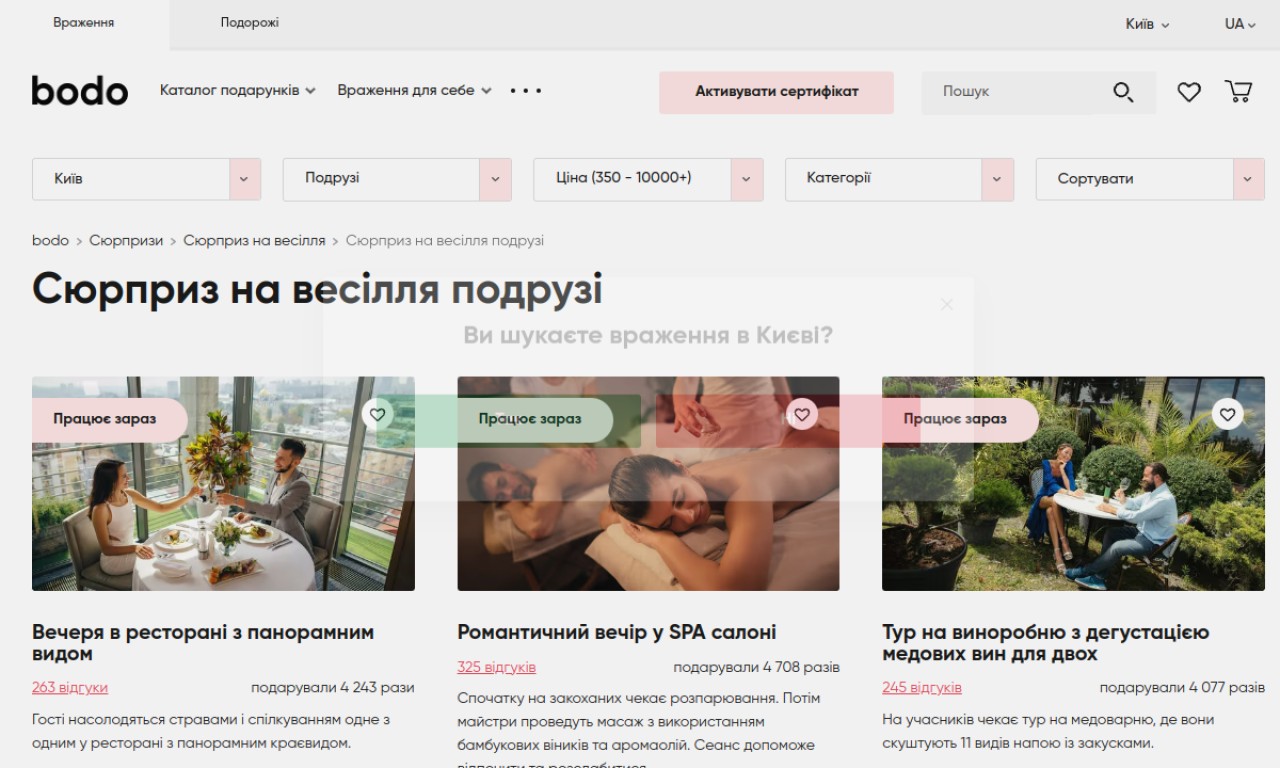Expand Враження для себе menu
The width and height of the screenshot is (1280, 768).
click(414, 90)
